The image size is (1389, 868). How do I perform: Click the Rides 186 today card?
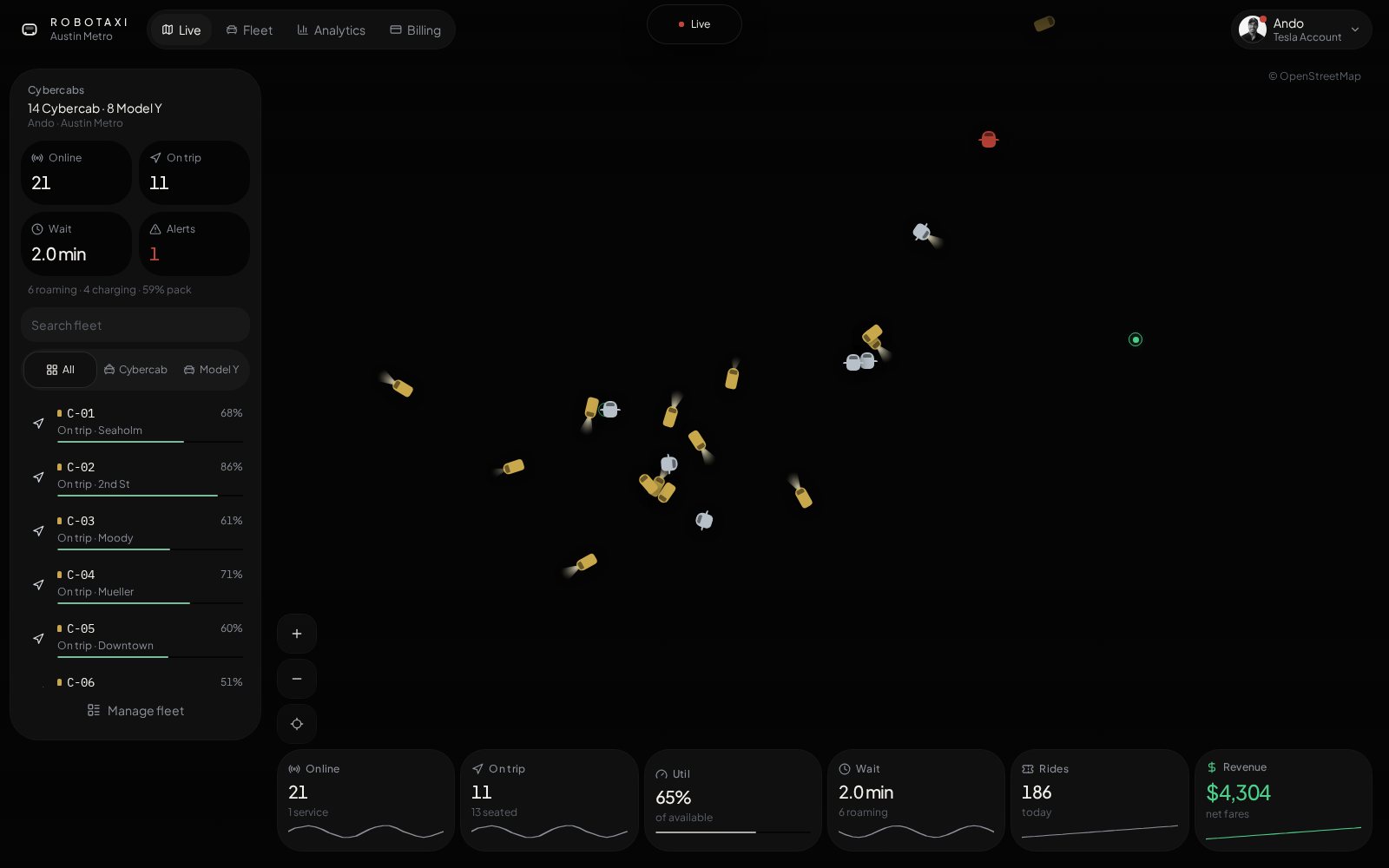(1099, 800)
